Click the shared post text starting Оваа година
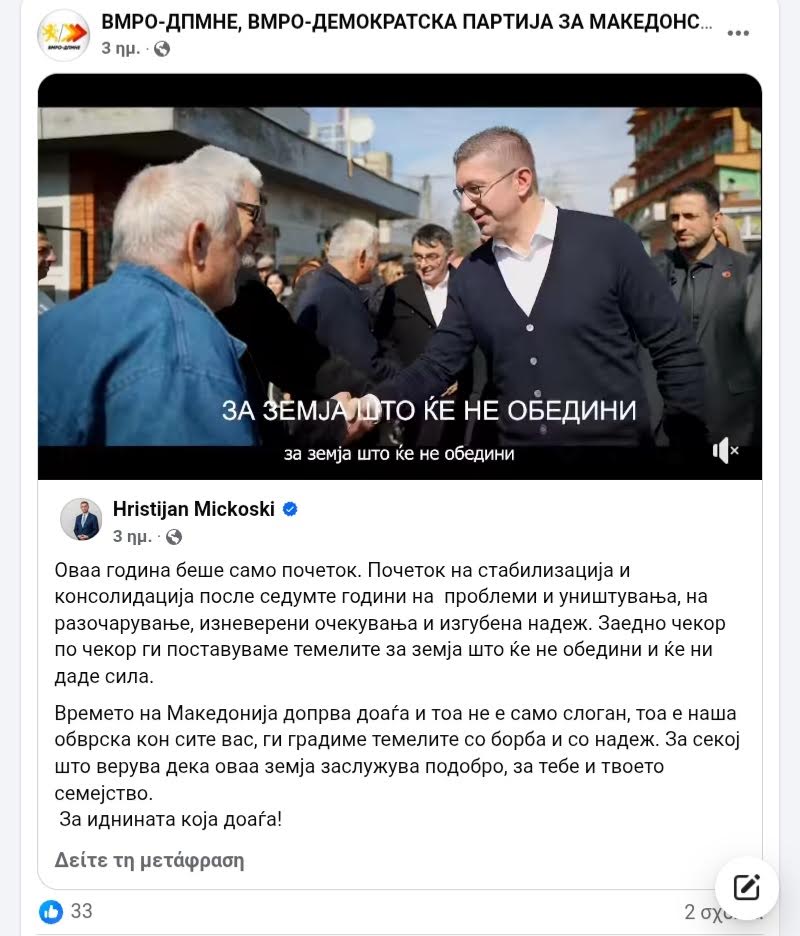Screen dimensions: 800x936 coord(390,623)
